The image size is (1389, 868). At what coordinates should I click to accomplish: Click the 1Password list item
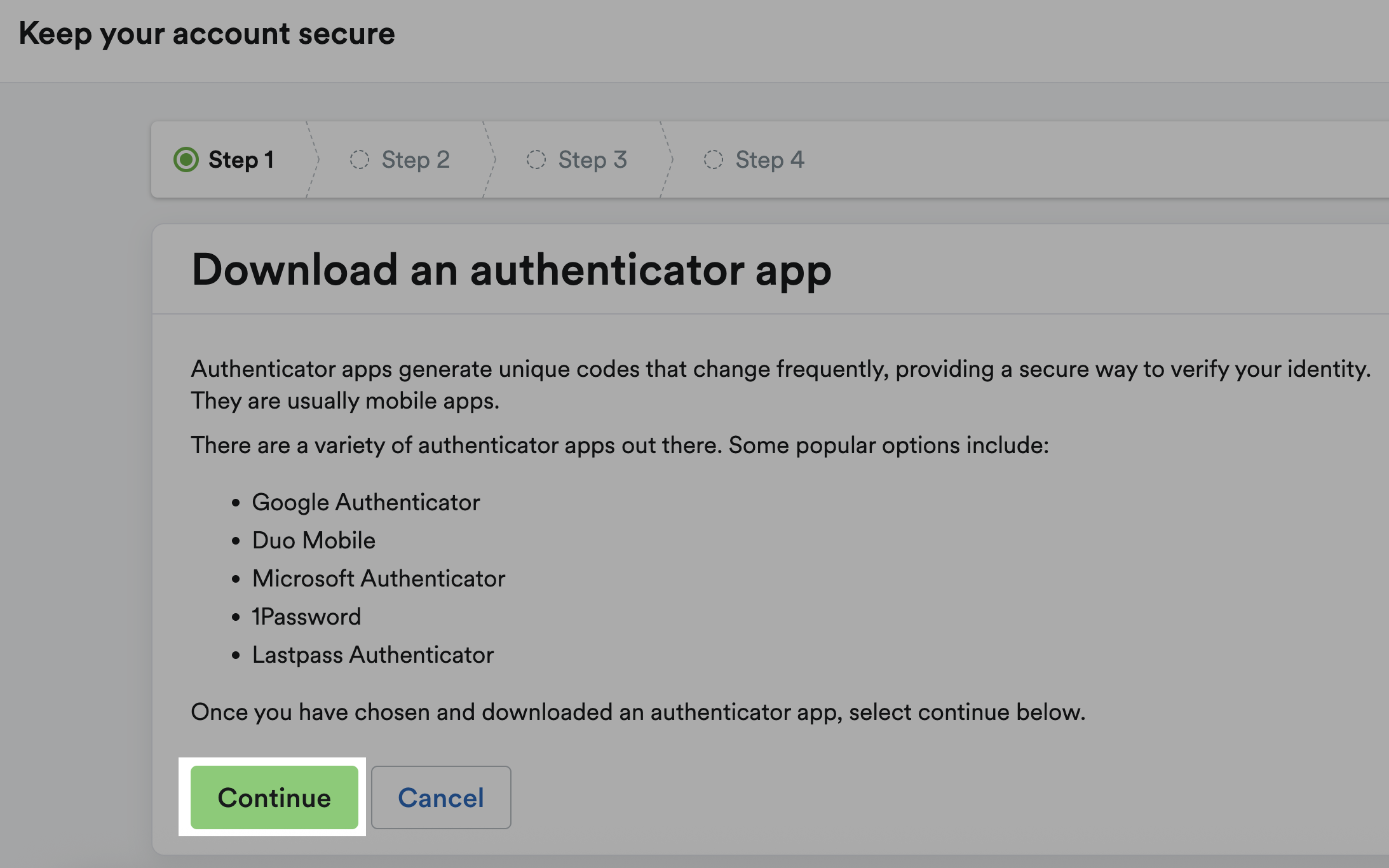point(307,616)
